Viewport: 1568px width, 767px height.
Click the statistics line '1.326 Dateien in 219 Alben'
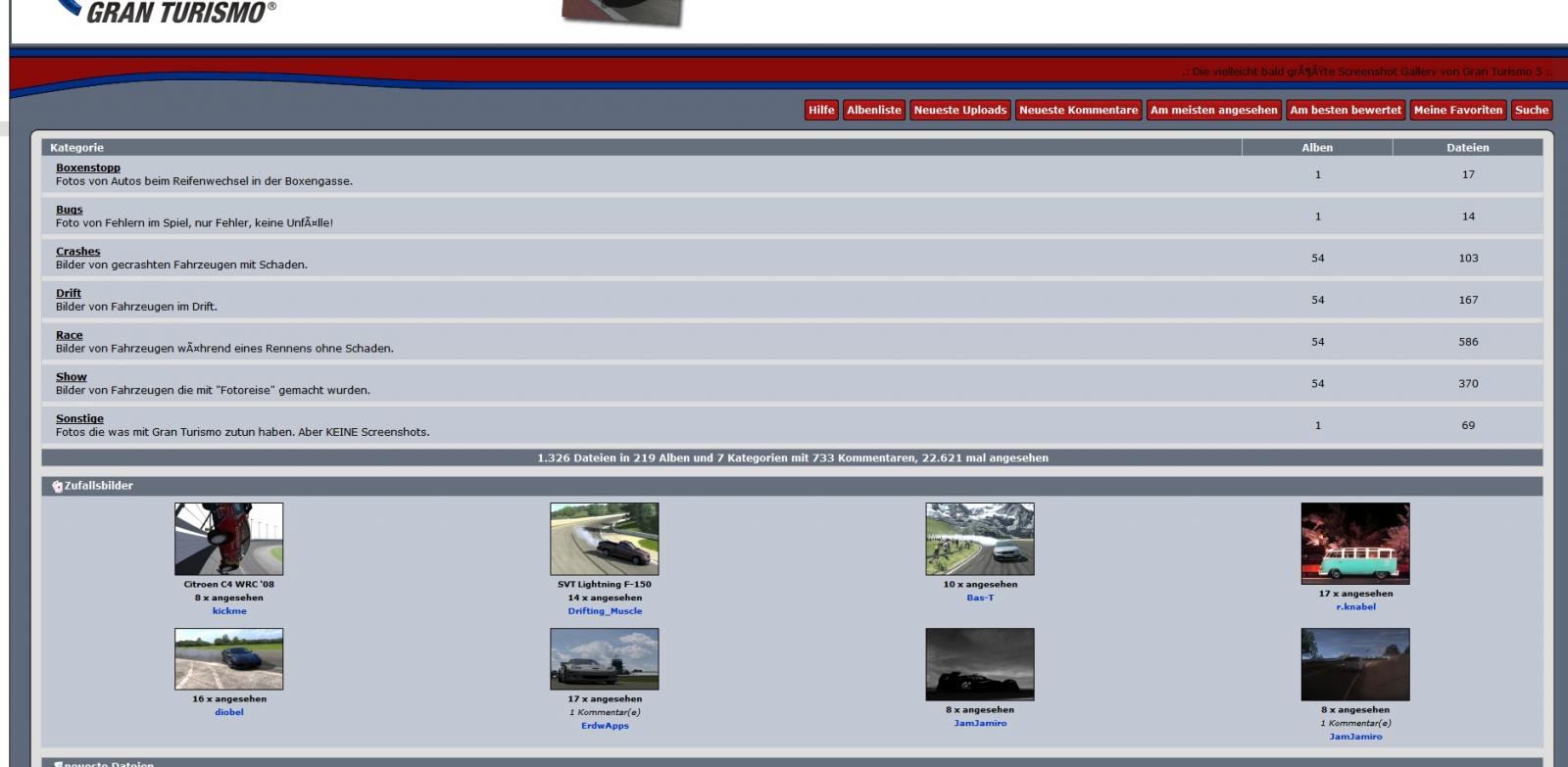tap(792, 458)
